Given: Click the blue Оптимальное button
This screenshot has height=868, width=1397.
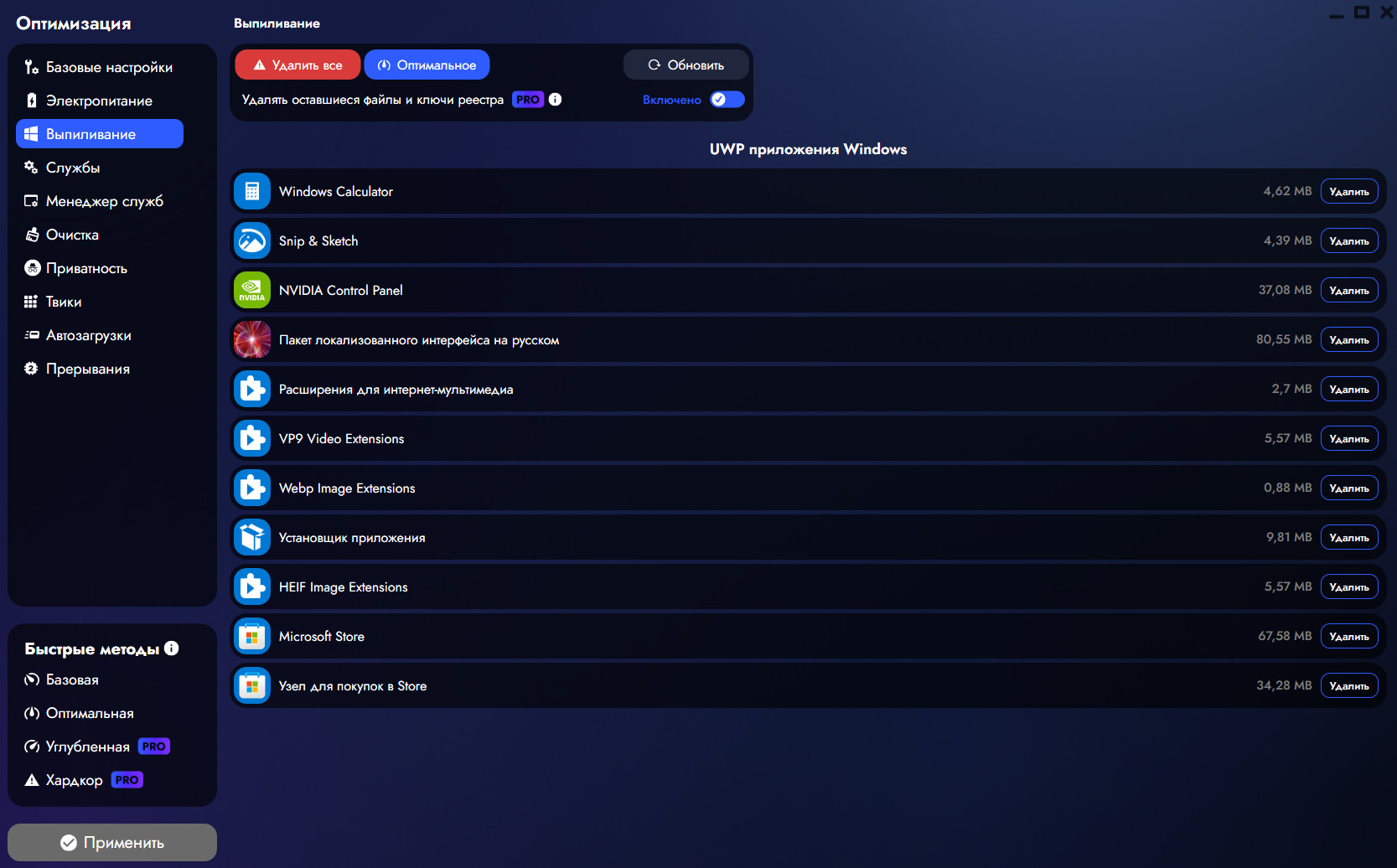Looking at the screenshot, I should tap(427, 65).
